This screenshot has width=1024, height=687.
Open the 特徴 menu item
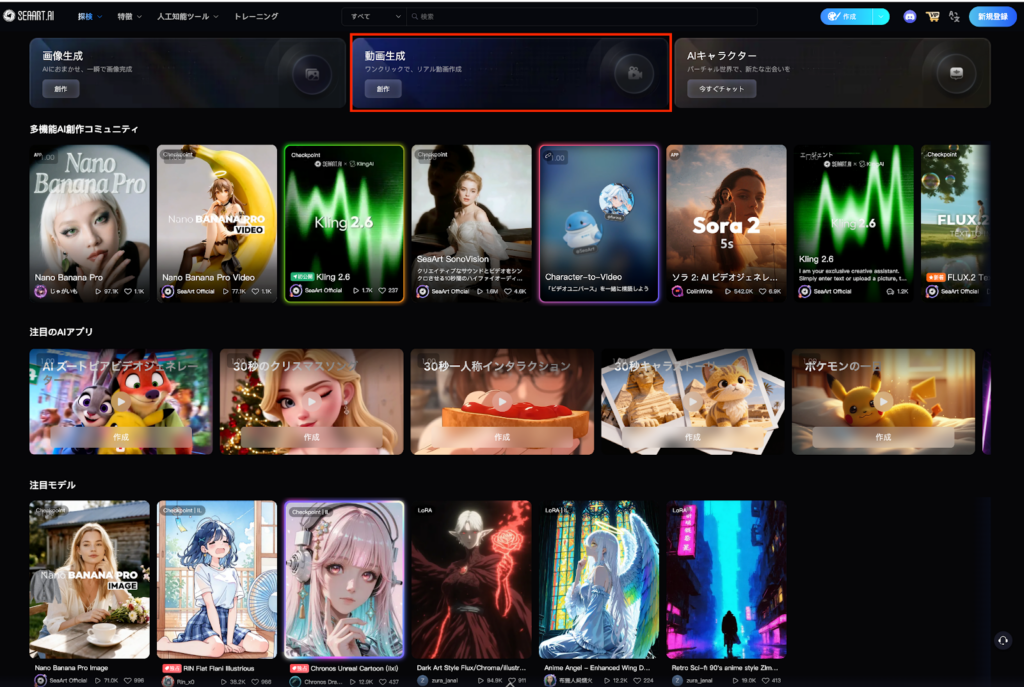pyautogui.click(x=129, y=17)
